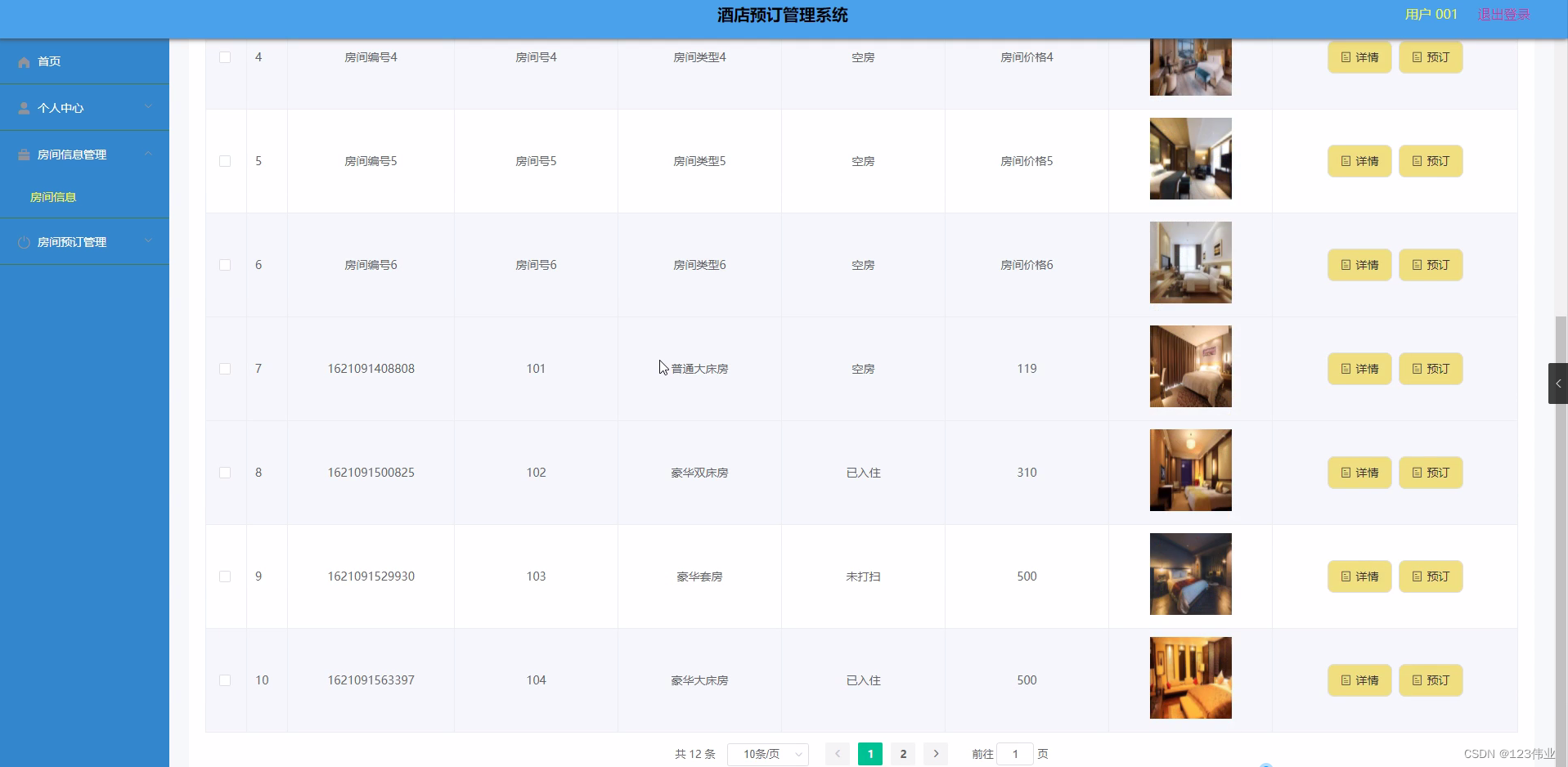Click the previous-page arrow in pagination
The width and height of the screenshot is (1568, 767).
837,754
